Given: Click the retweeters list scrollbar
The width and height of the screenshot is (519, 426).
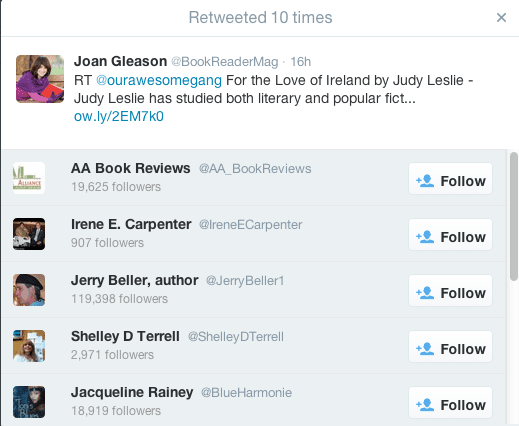Looking at the screenshot, I should click(x=514, y=216).
